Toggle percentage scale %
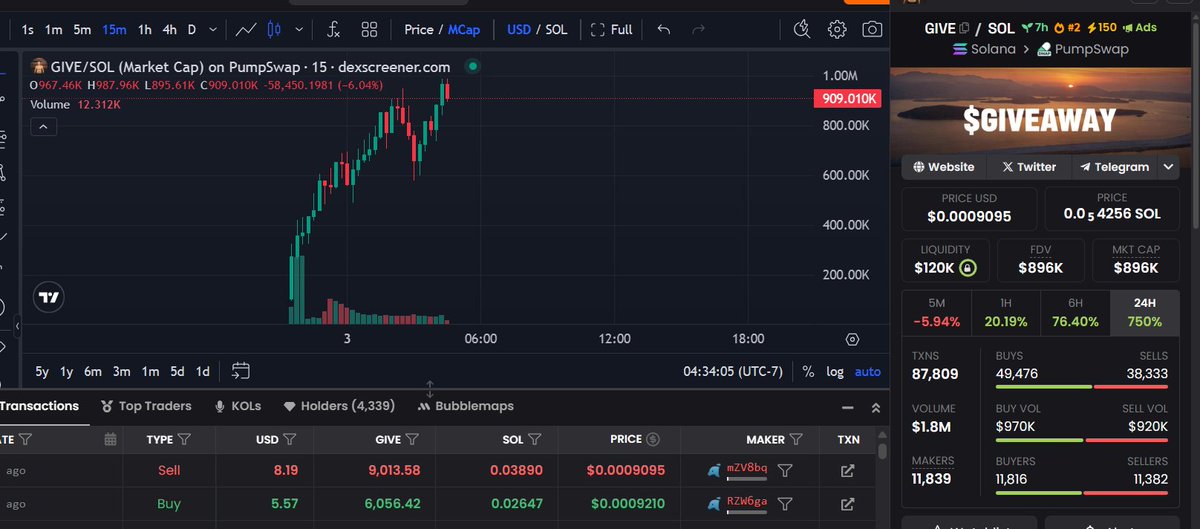The width and height of the screenshot is (1200, 529). coord(808,371)
